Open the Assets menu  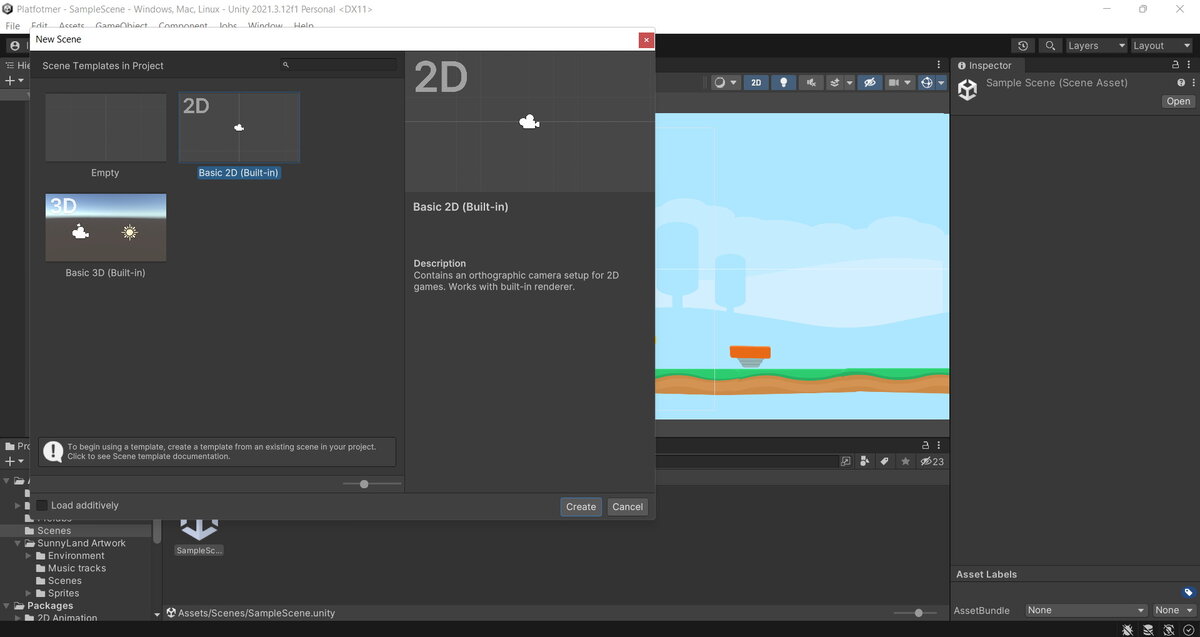click(72, 25)
